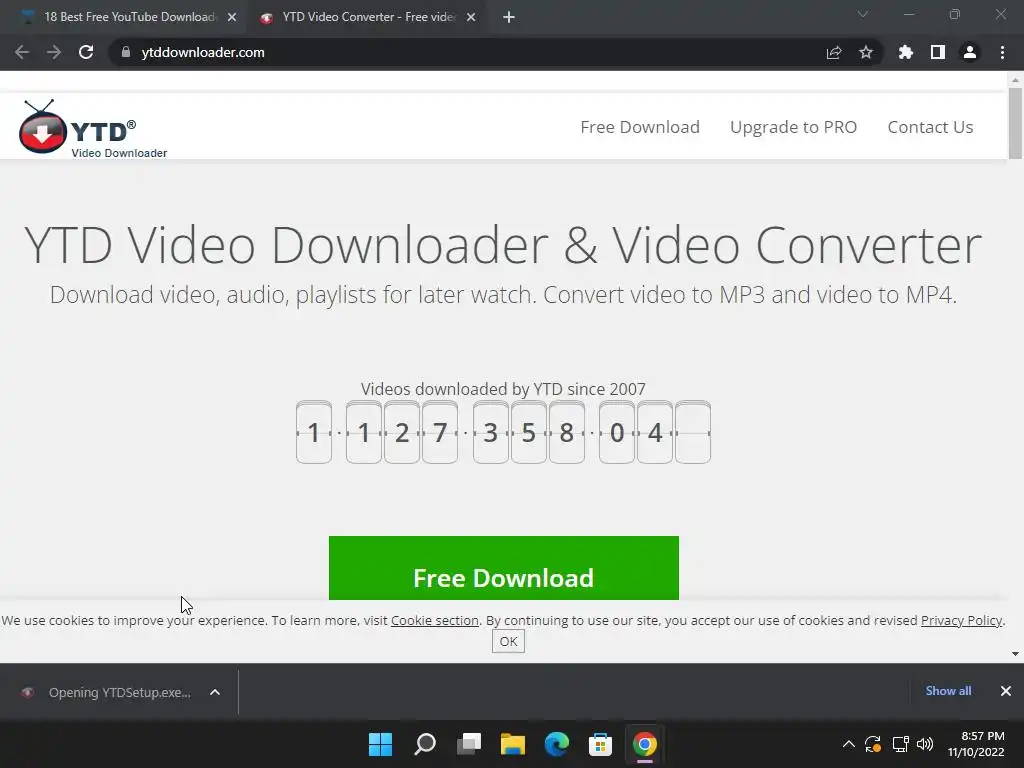This screenshot has width=1024, height=768.
Task: Show hidden system tray icons
Action: (x=848, y=744)
